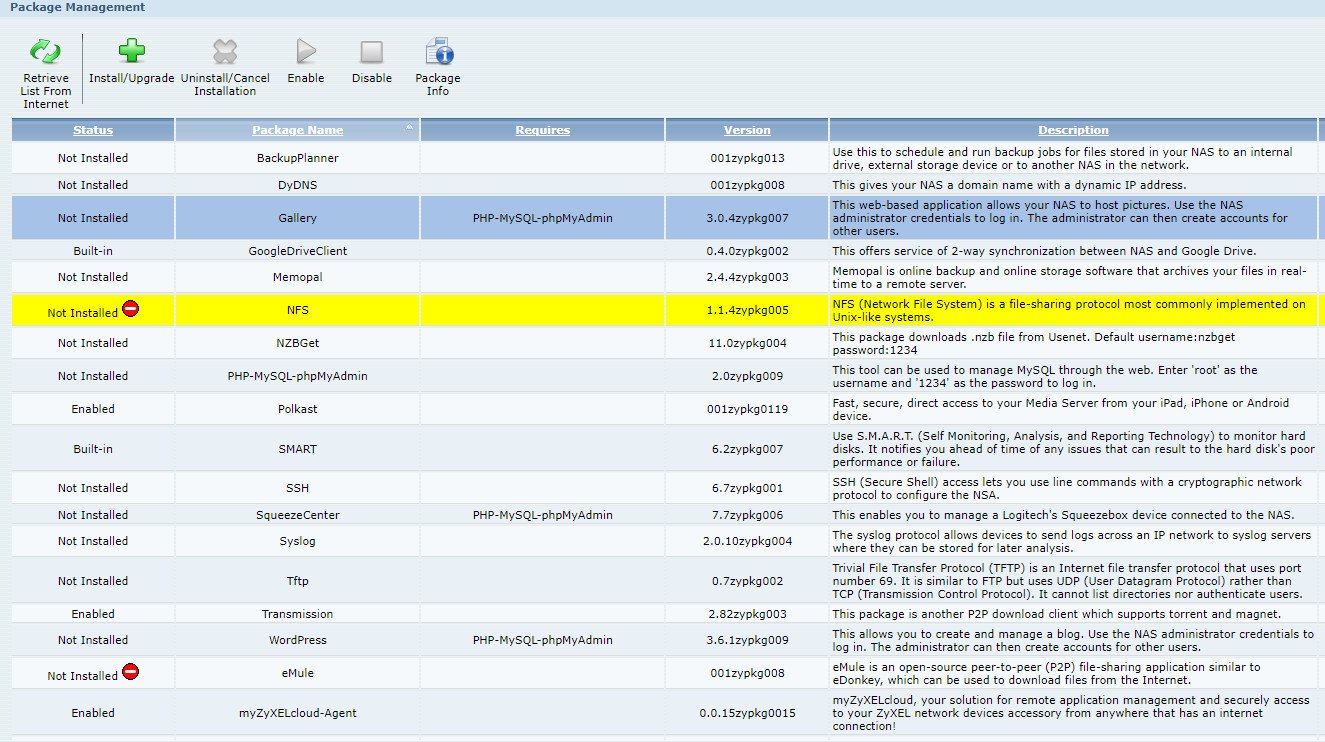Click version 1.1.4zypkg005 in NFS row

[747, 310]
